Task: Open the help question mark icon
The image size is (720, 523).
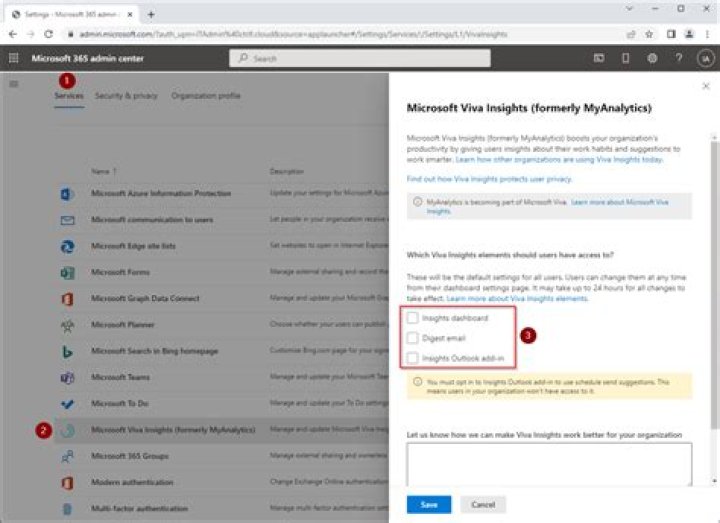Action: coord(679,58)
